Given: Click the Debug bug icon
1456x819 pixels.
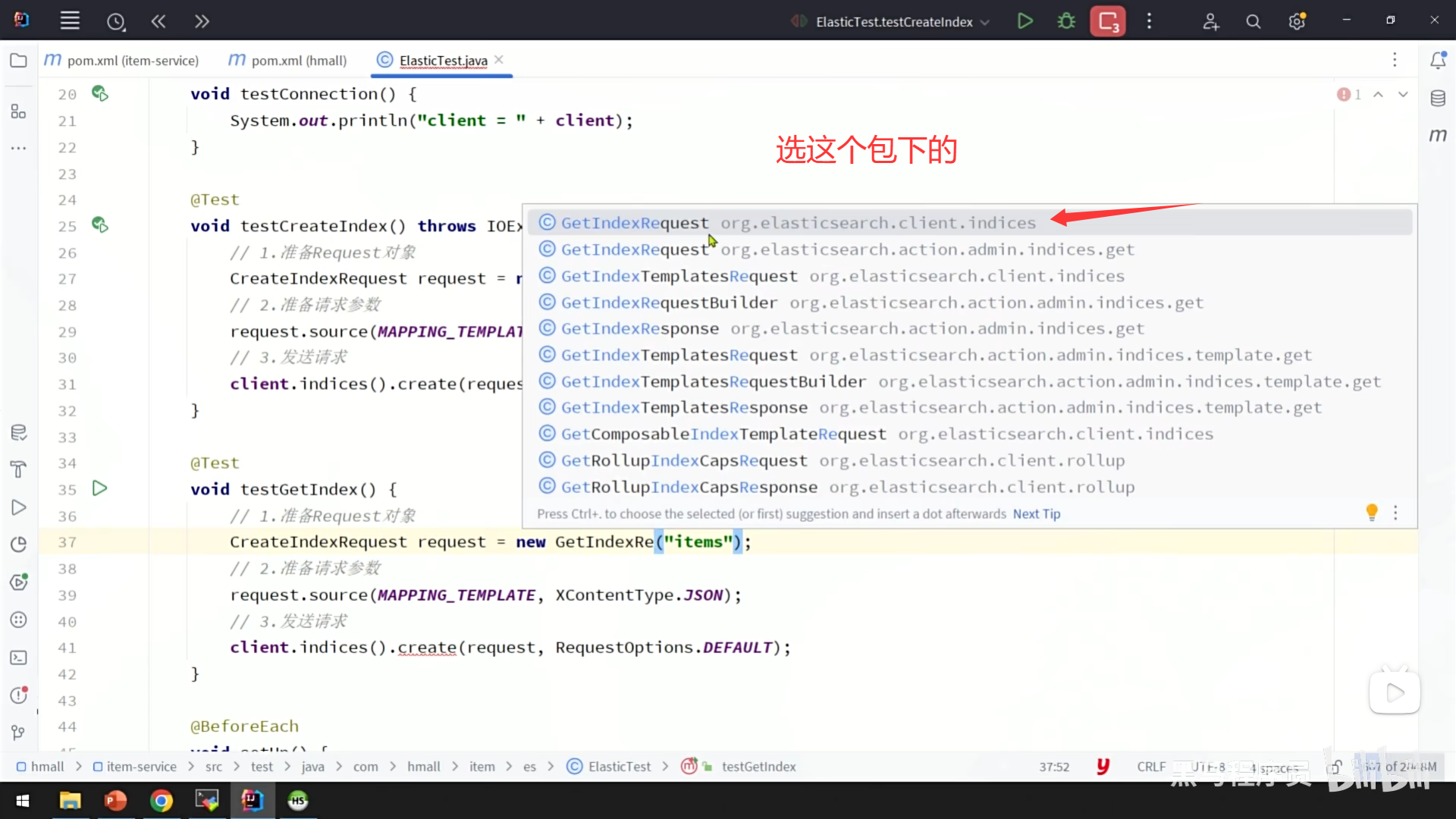Looking at the screenshot, I should (x=1066, y=21).
